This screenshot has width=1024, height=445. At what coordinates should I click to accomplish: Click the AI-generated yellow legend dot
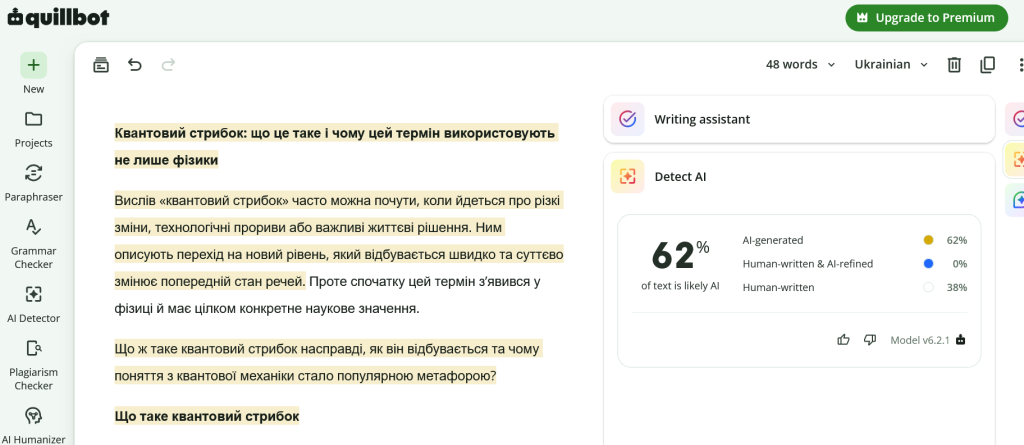928,240
